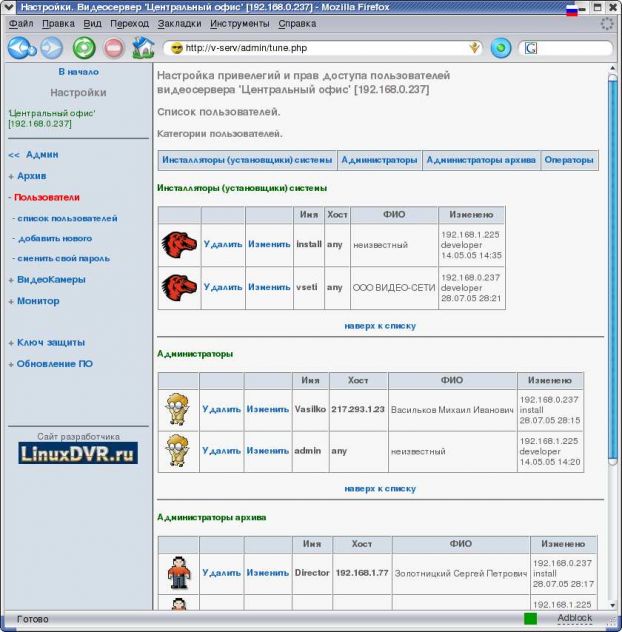Screen dimensions: 622x632
Task: Jump to Инсталляторы (установщики) системы category tab
Action: 247,160
